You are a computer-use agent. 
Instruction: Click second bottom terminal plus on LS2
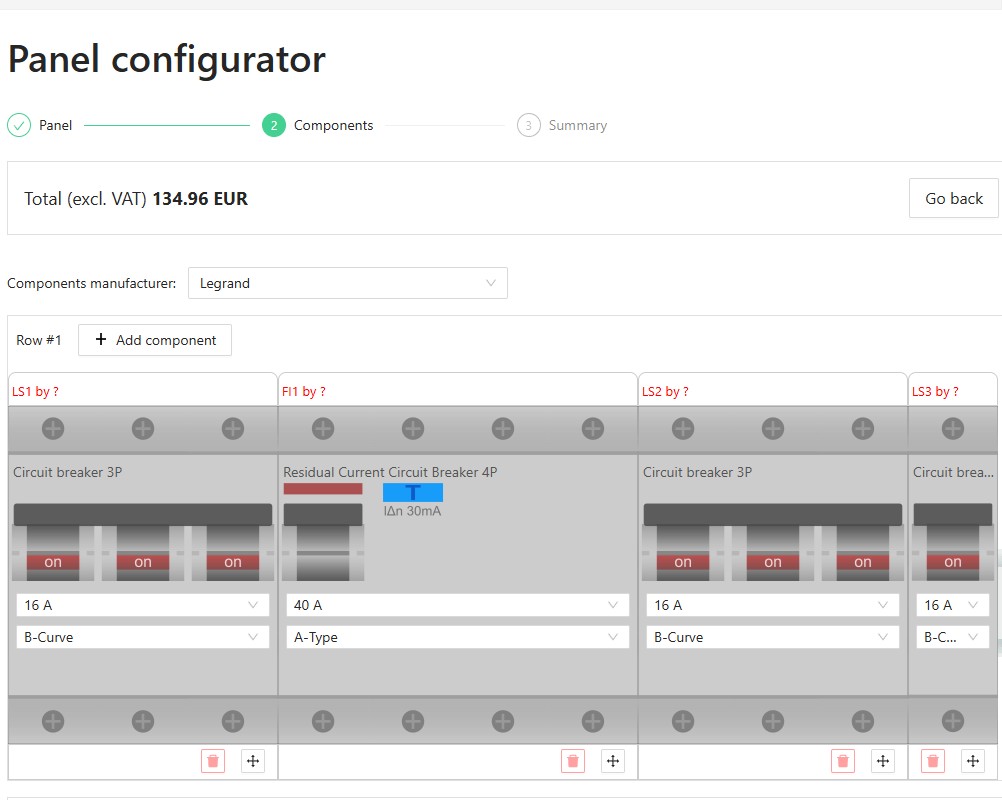[773, 721]
